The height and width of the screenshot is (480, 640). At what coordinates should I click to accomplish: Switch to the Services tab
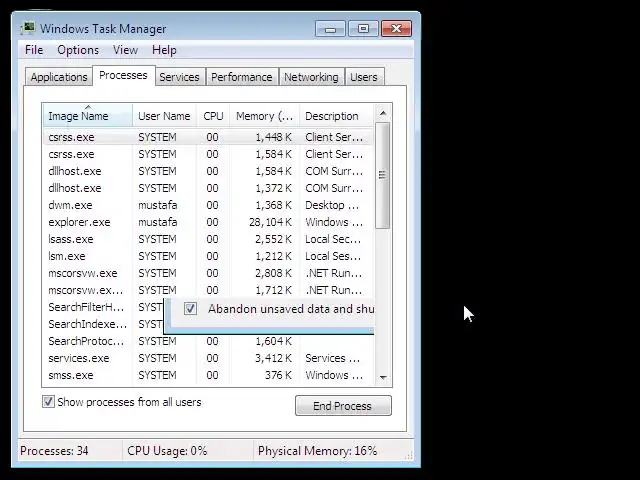[x=179, y=77]
